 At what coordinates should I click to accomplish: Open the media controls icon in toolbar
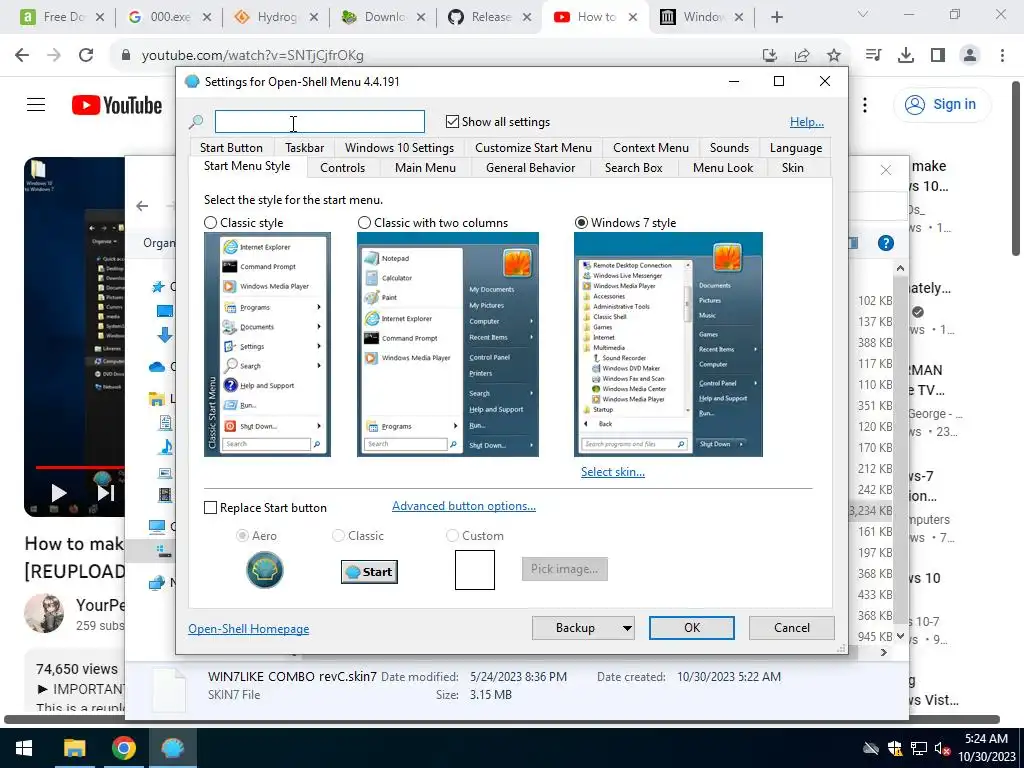coord(873,56)
